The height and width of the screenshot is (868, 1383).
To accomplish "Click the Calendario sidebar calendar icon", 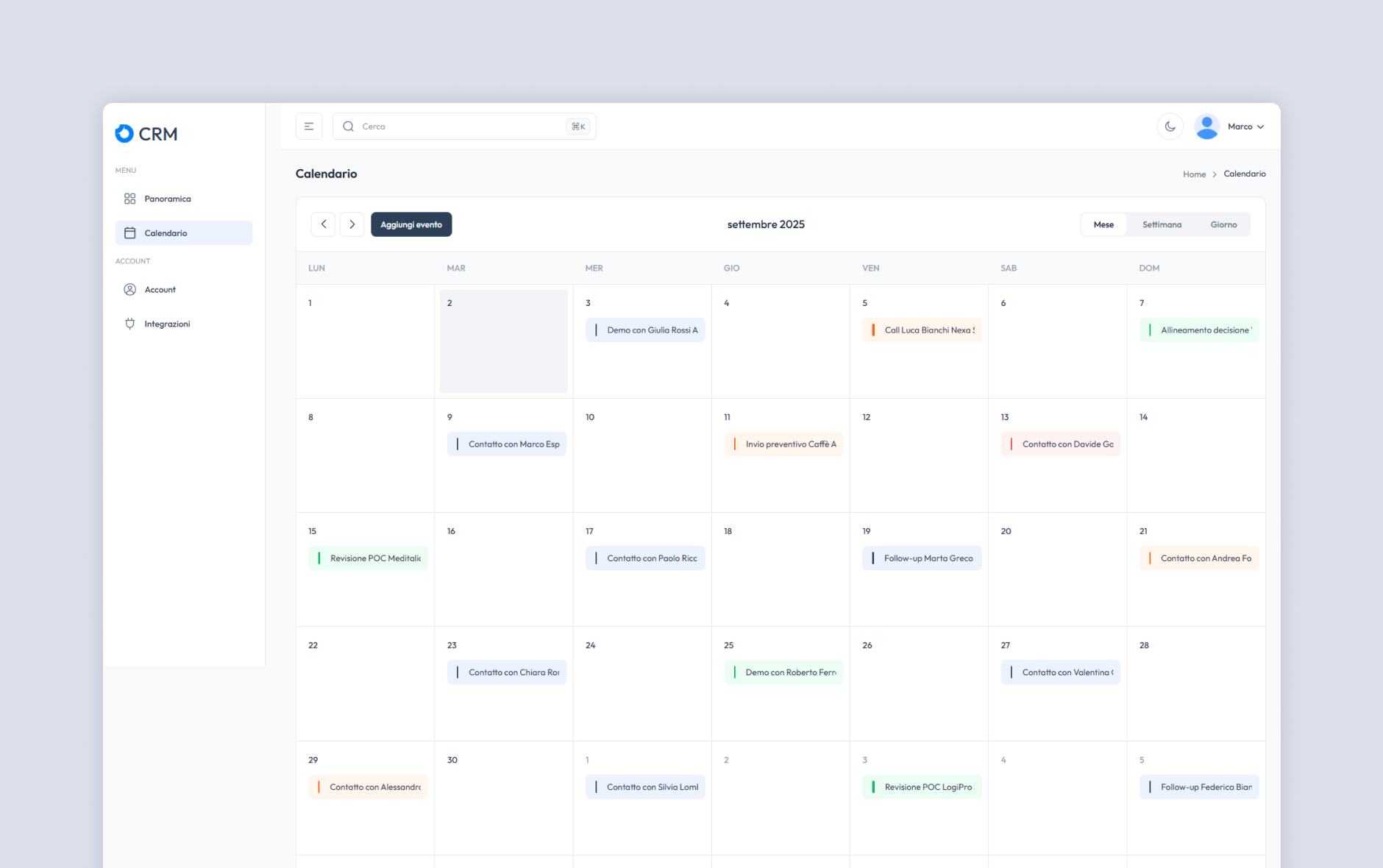I will point(130,233).
